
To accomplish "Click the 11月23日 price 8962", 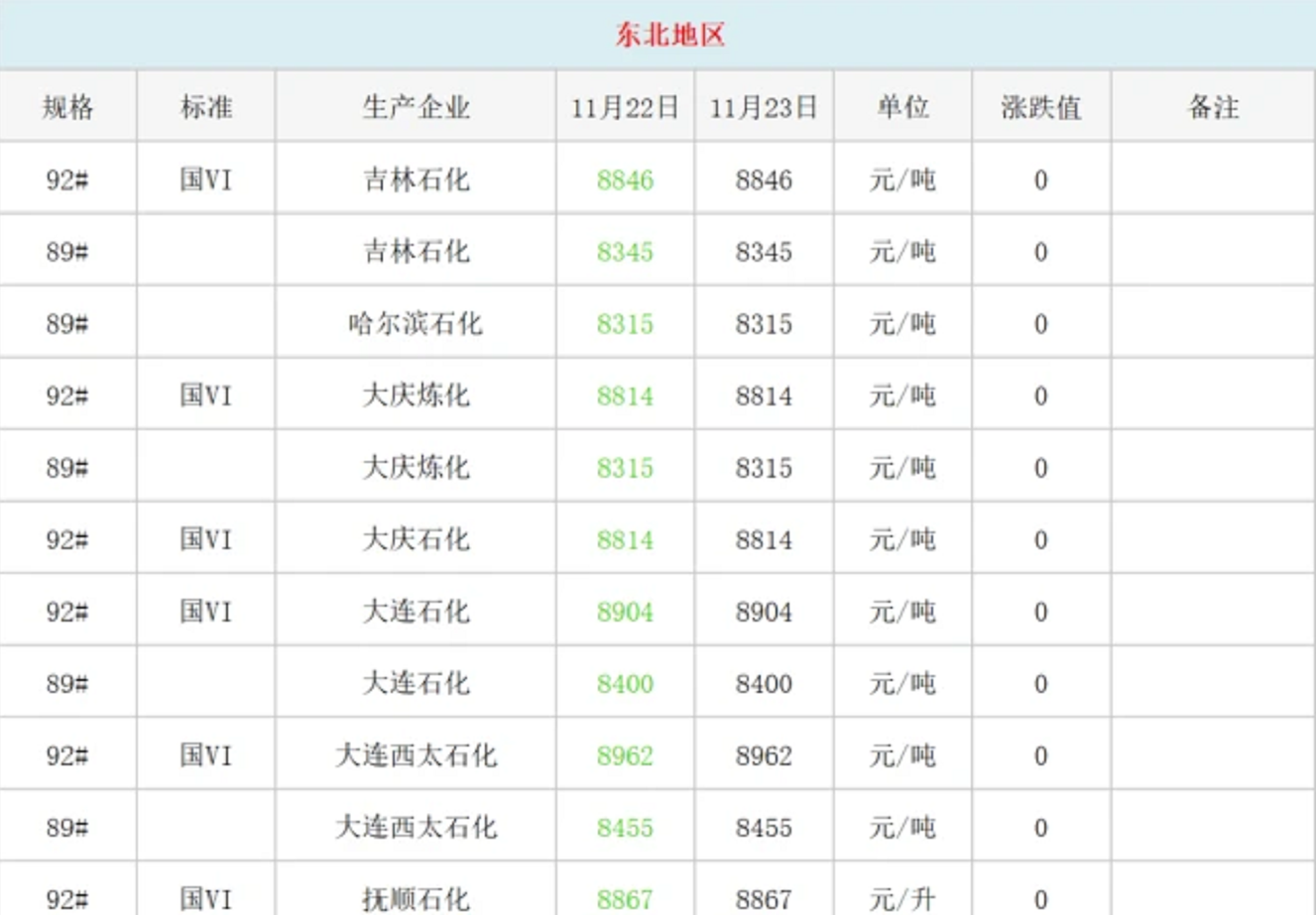I will click(764, 755).
